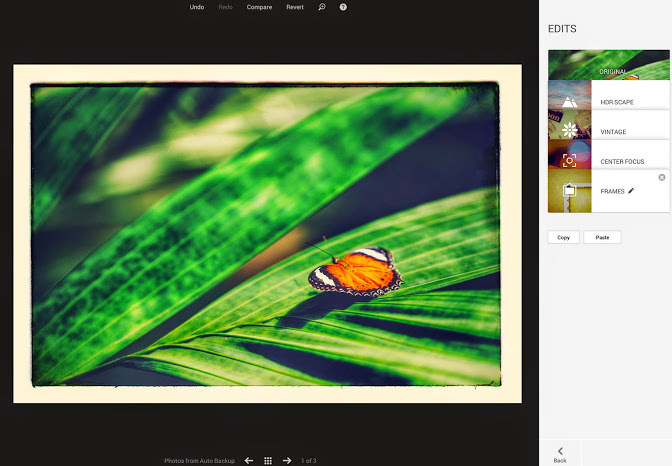Screen dimensions: 672x466
Task: Click the pencil icon beside Frames
Action: coord(631,190)
